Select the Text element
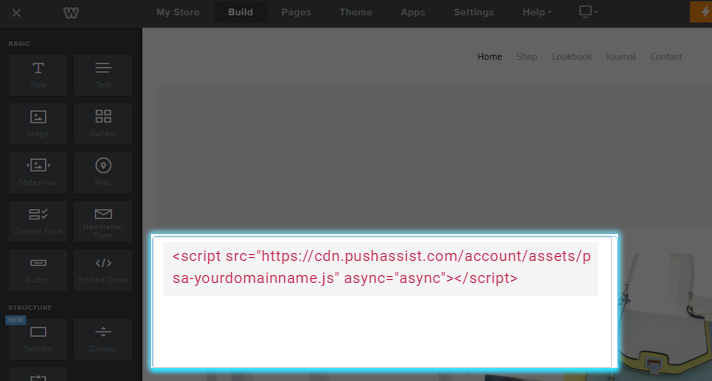Viewport: 712px width, 381px height. pos(103,75)
